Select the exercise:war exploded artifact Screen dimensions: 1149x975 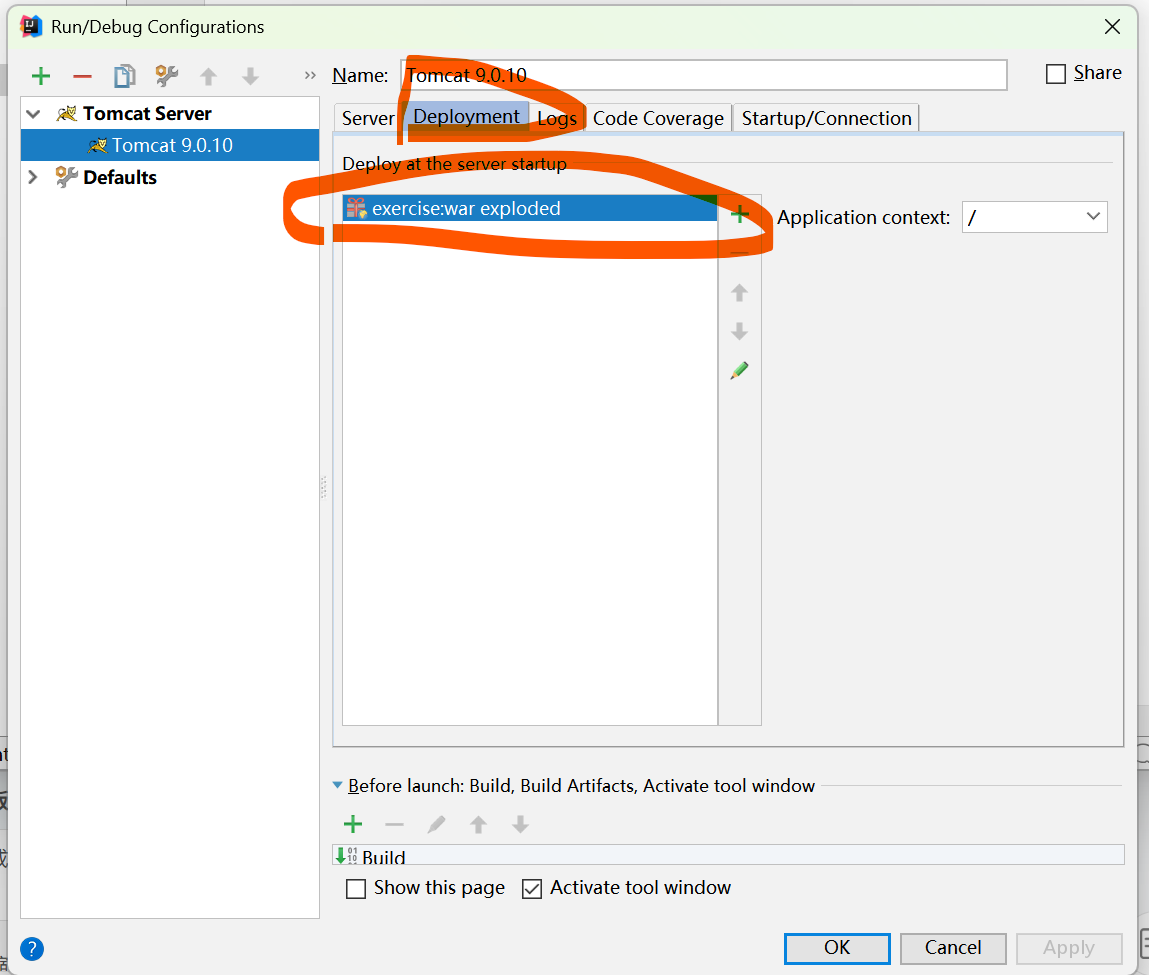tap(530, 208)
